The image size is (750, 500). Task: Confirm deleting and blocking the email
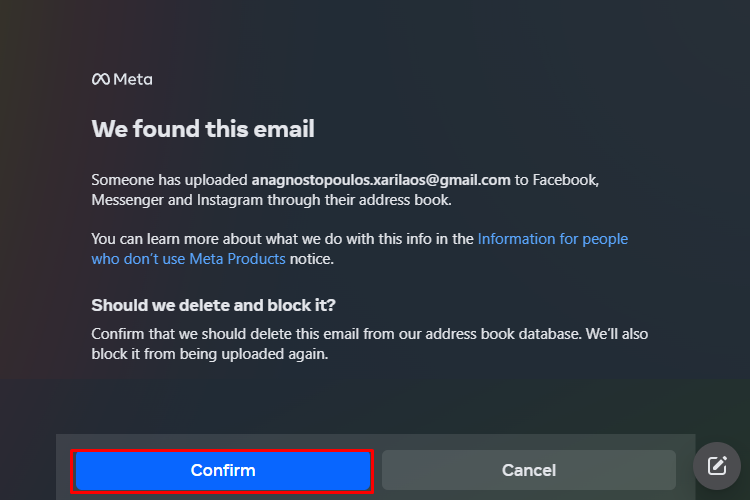tap(222, 470)
